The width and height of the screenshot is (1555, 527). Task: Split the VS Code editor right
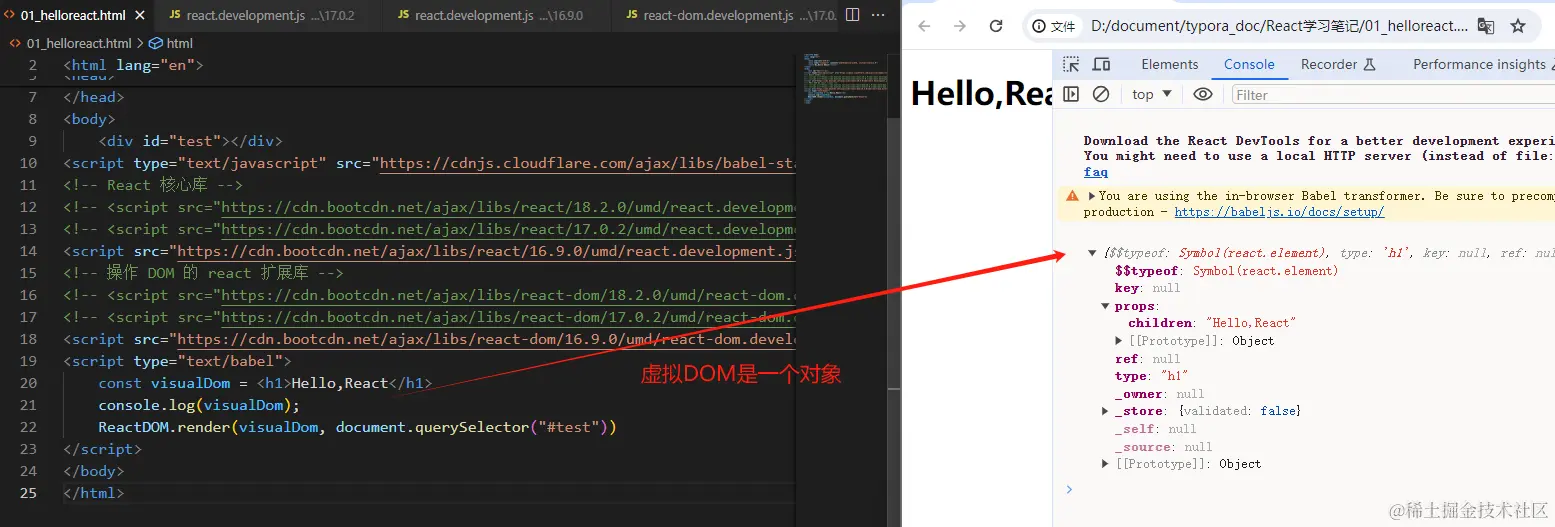coord(852,15)
